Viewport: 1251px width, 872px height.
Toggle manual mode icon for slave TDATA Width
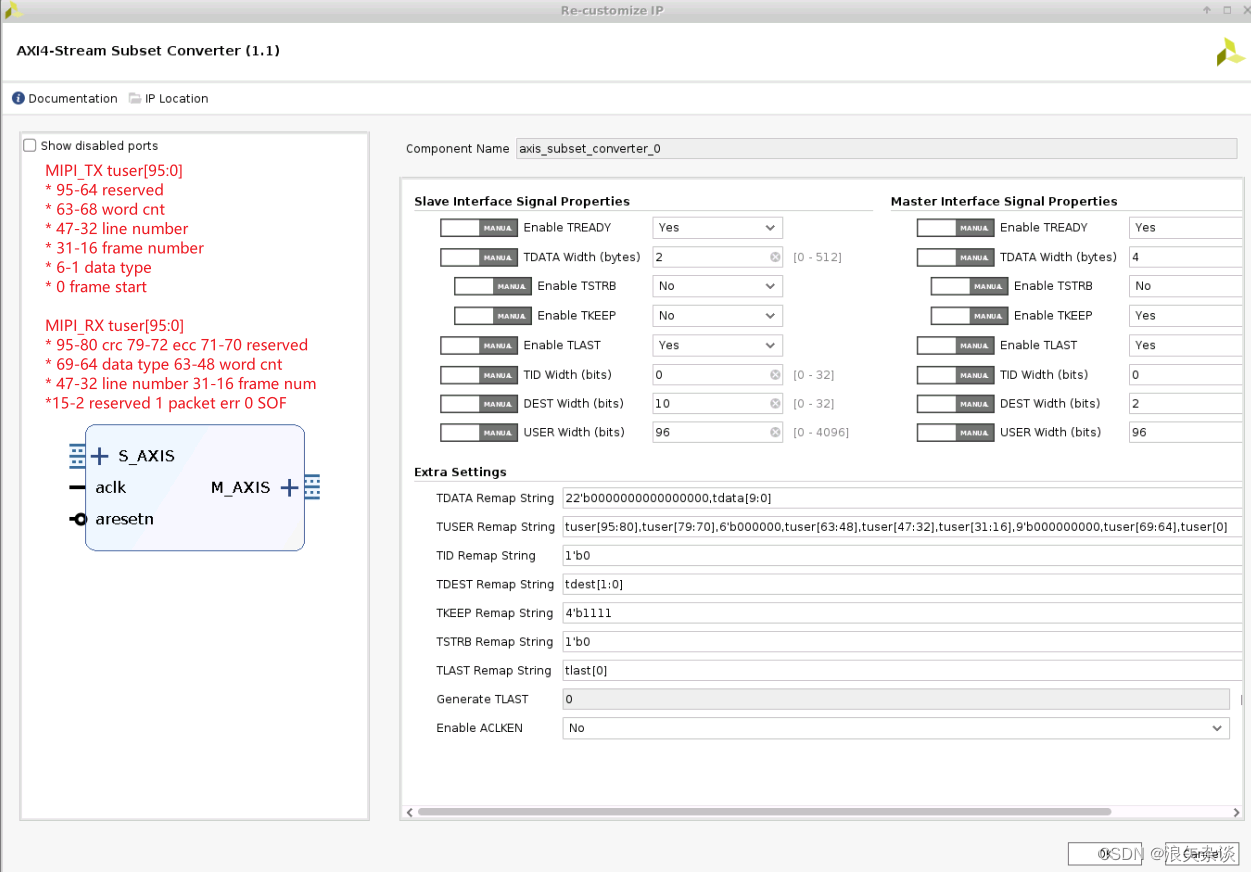[x=478, y=257]
